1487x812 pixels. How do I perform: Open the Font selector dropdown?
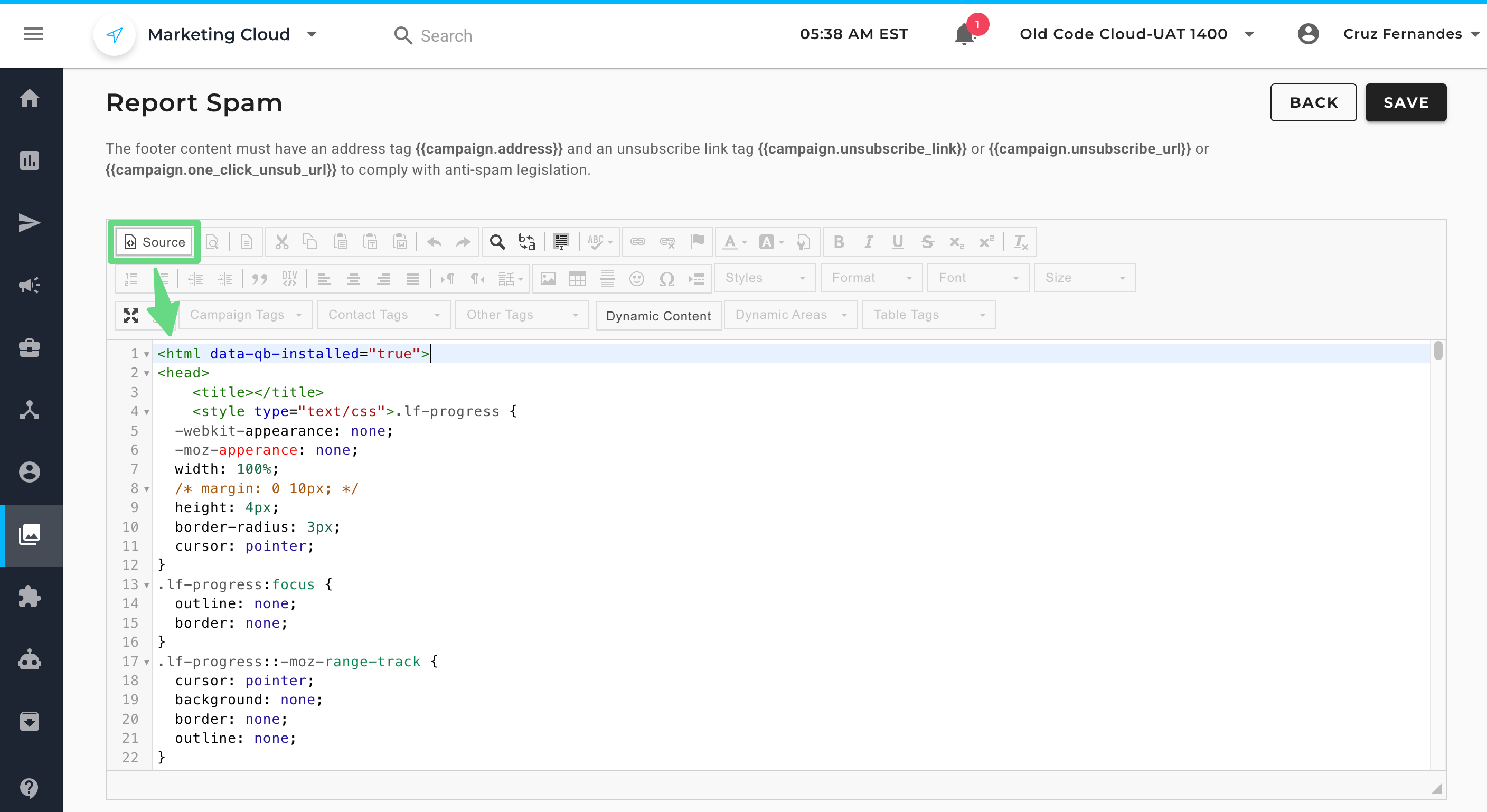[978, 278]
